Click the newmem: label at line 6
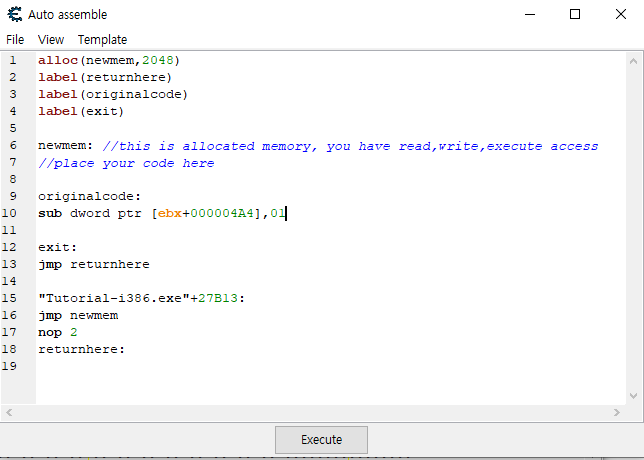This screenshot has width=644, height=460. tap(66, 145)
